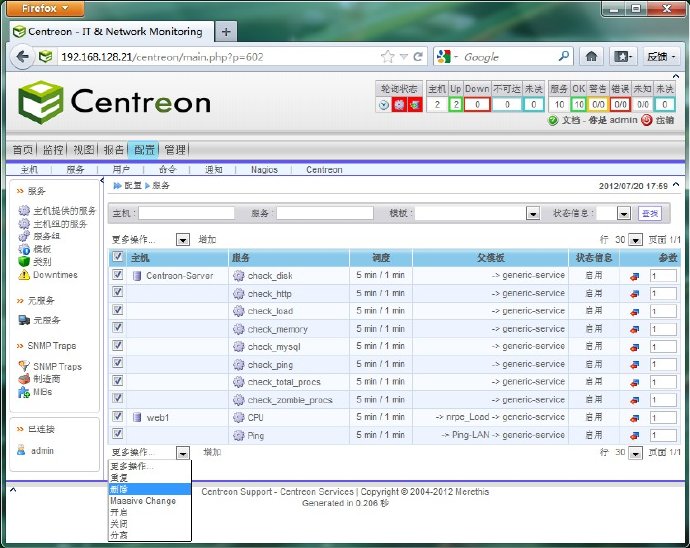Open the 状态信息 status filter dropdown
Screen dimensions: 690x548
click(624, 214)
